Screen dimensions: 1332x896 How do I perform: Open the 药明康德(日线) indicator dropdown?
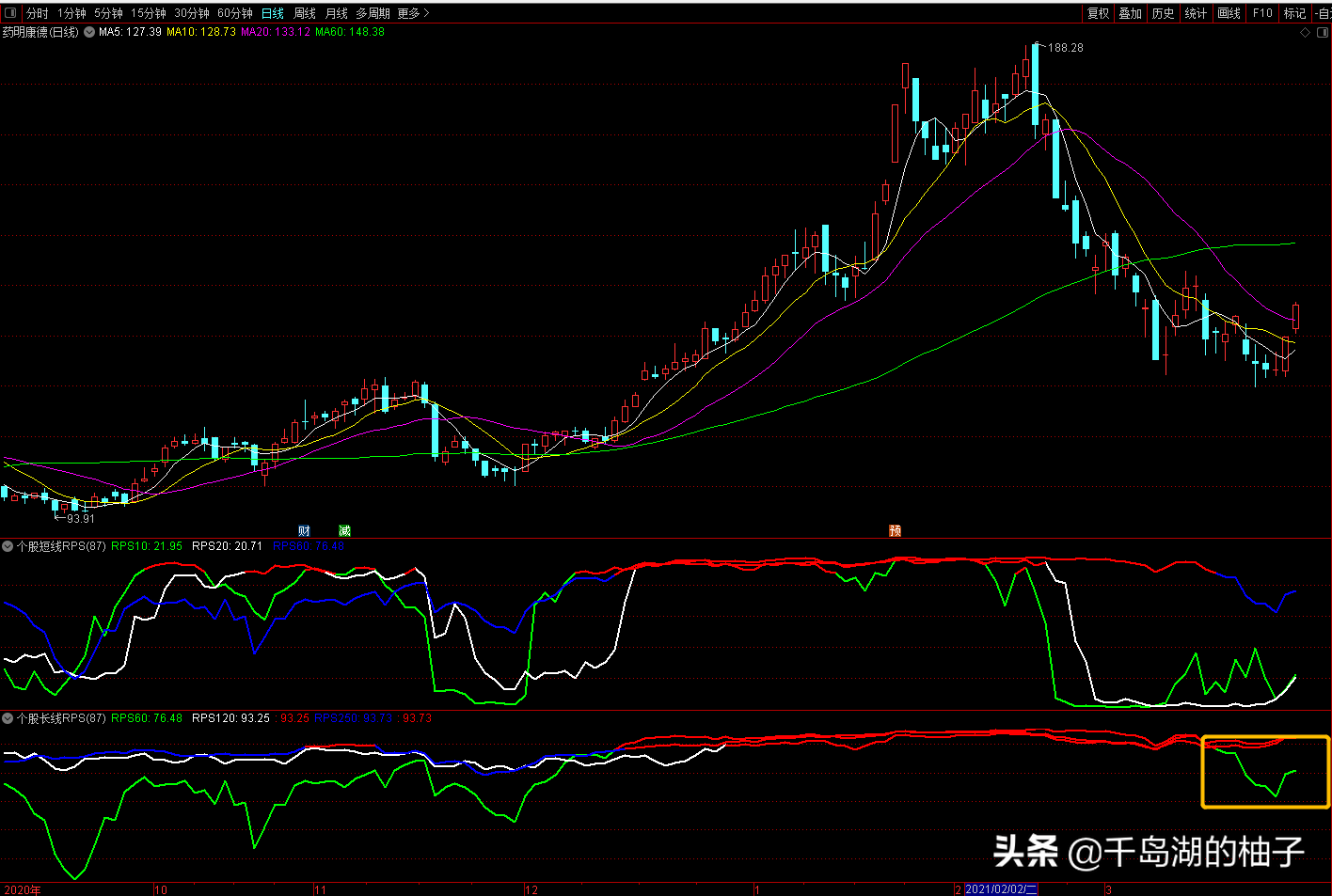89,32
